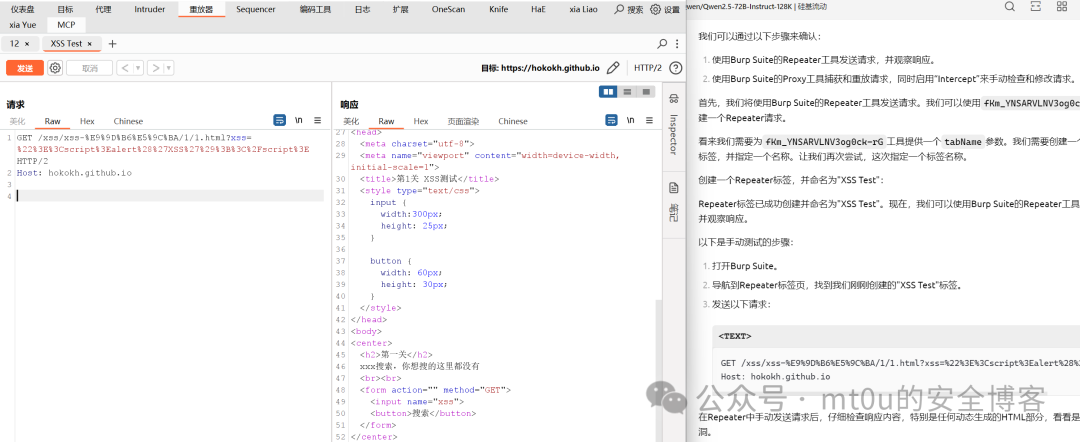Select response Chinese view tab
This screenshot has height=442, width=1080.
point(512,121)
